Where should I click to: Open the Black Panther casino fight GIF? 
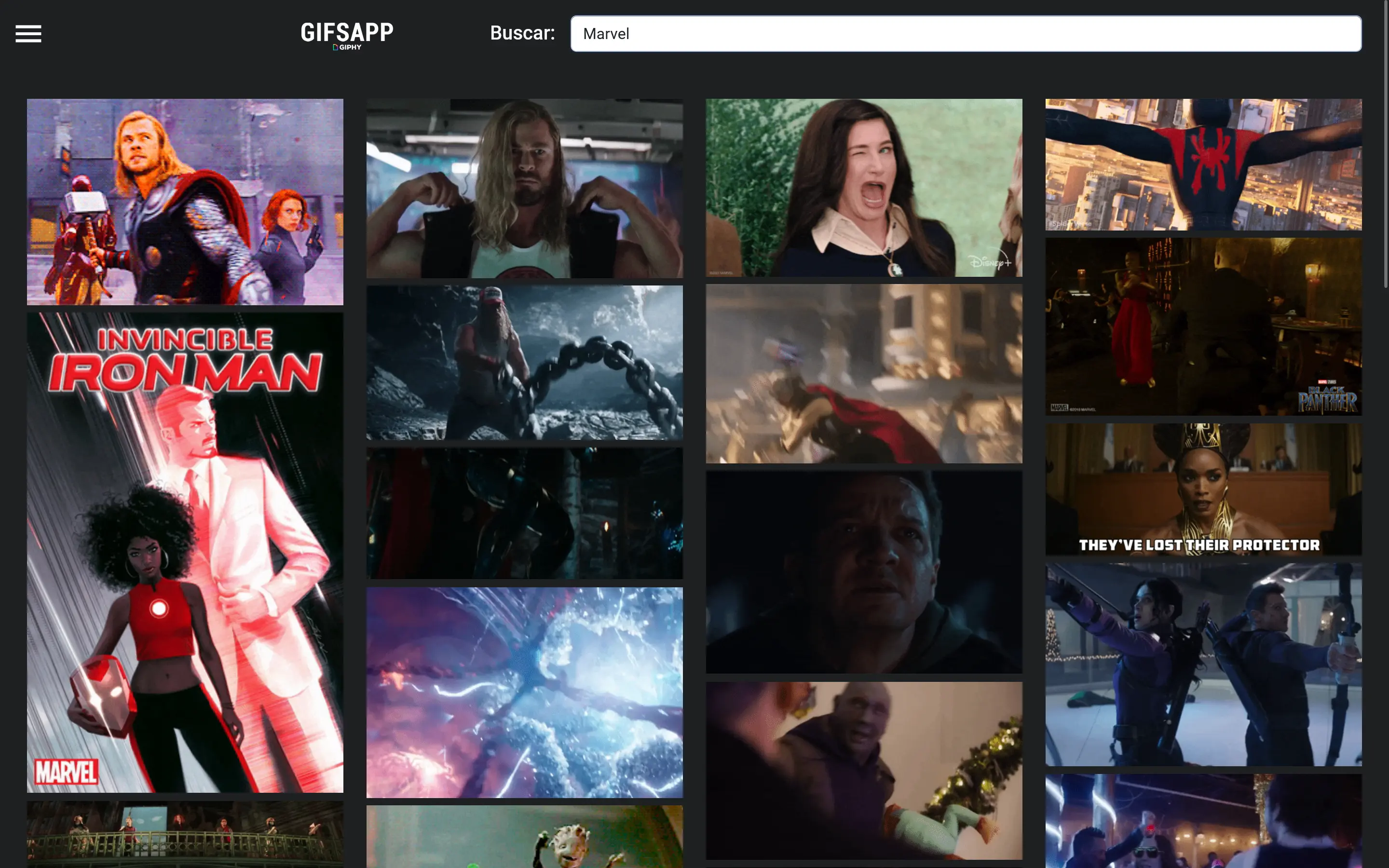coord(1203,326)
